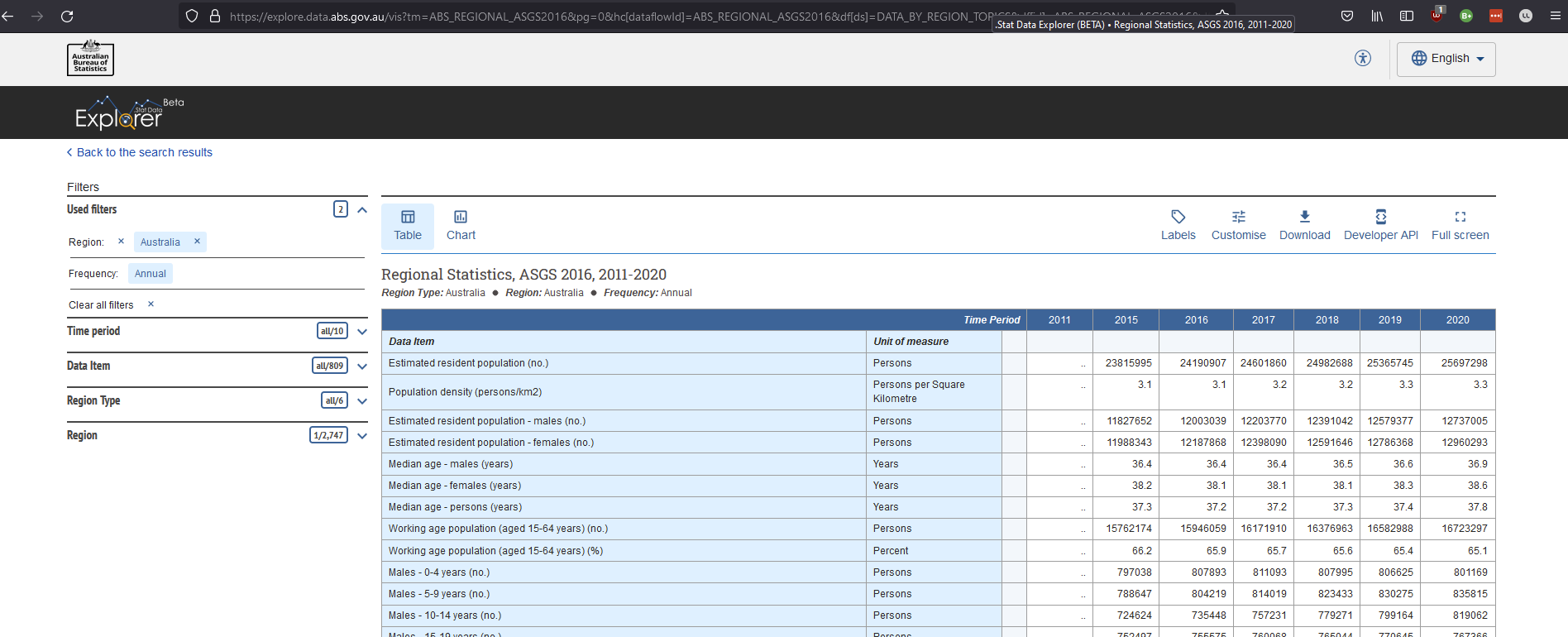
Task: Click value 65.1 working age percent 2020
Action: [1477, 551]
